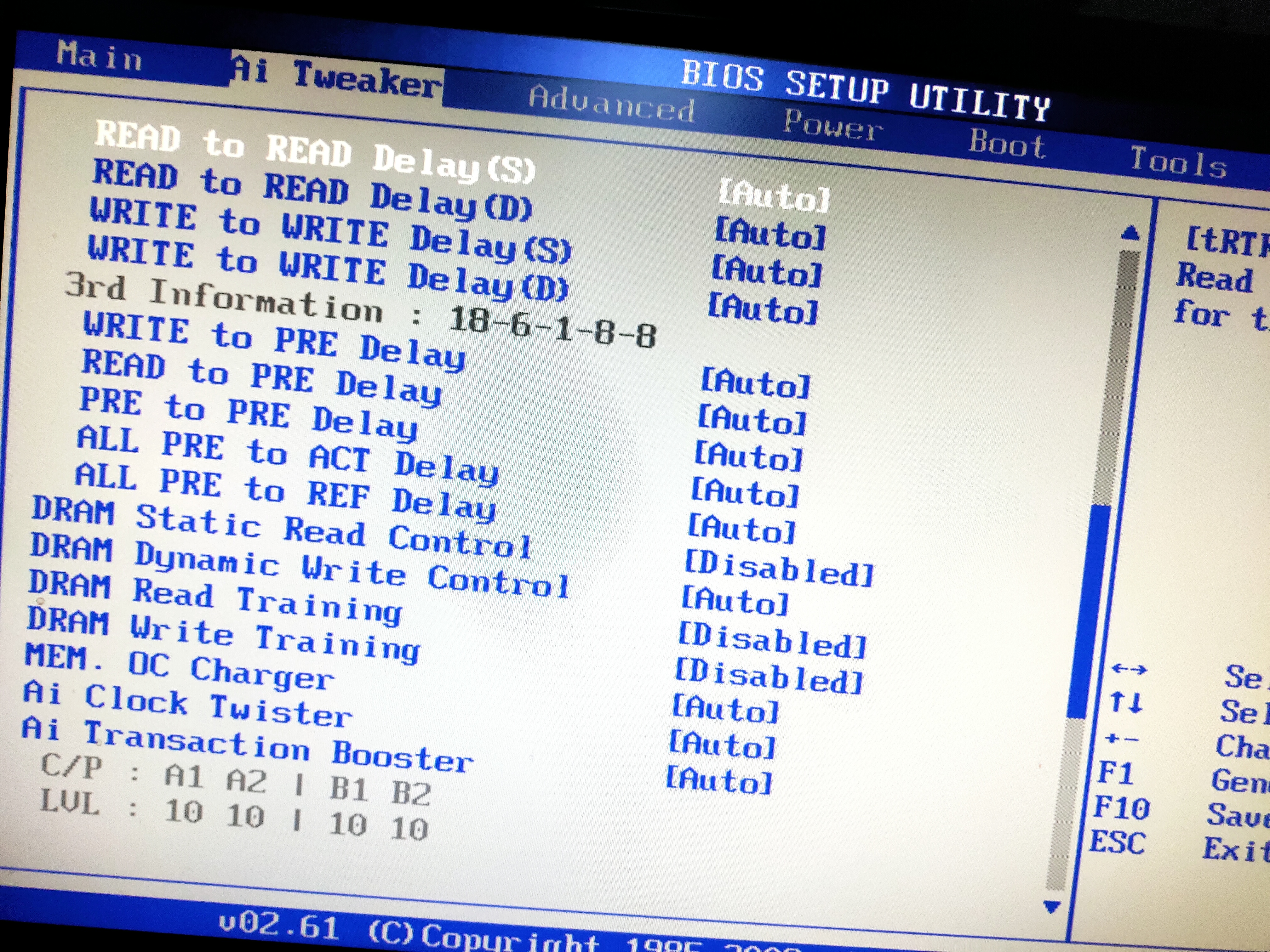Select PRE to PRE Delay setting
This screenshot has width=1270, height=952.
(x=248, y=414)
